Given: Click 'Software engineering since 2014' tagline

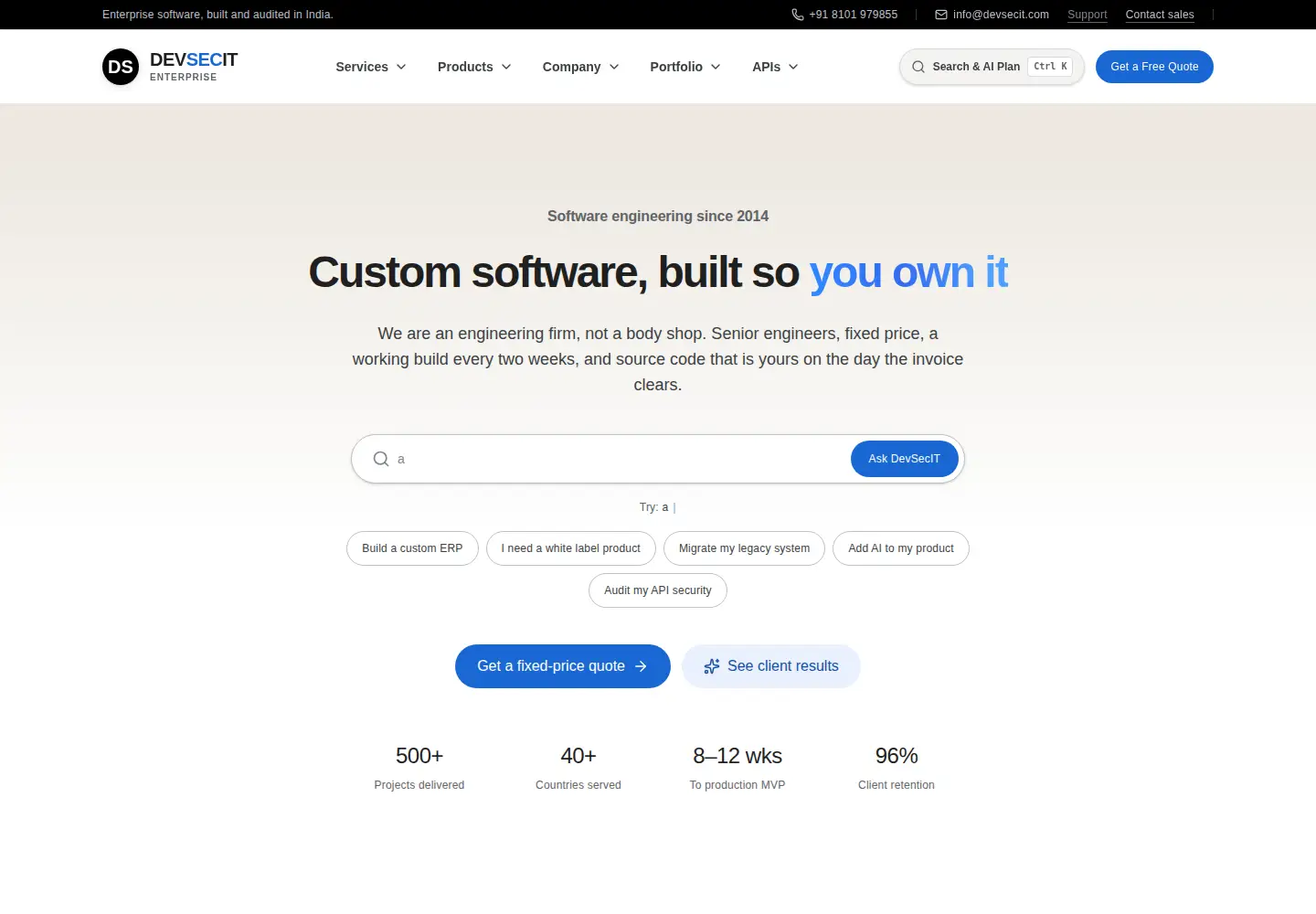Looking at the screenshot, I should tap(658, 217).
